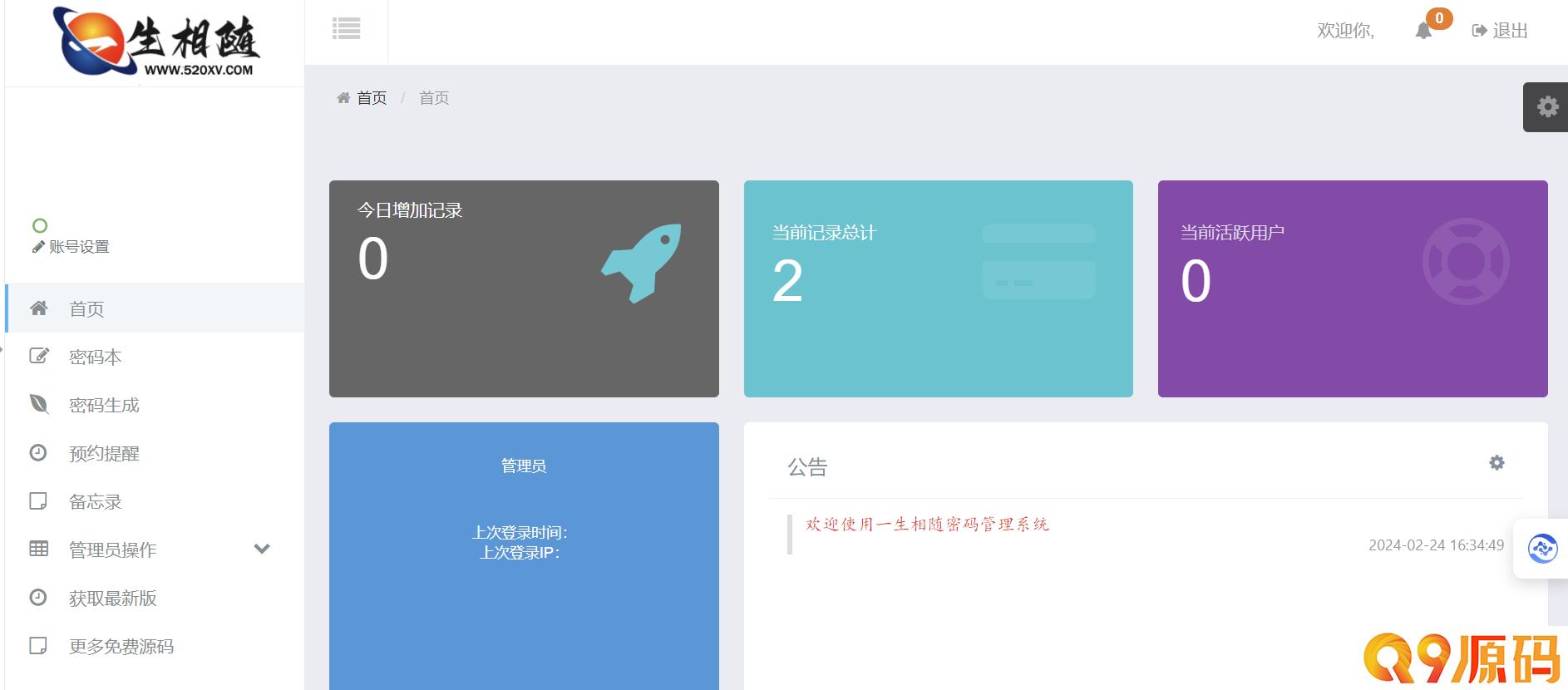Screen dimensions: 1568x690
Task: Click the floating blue assistant icon
Action: tap(1542, 549)
